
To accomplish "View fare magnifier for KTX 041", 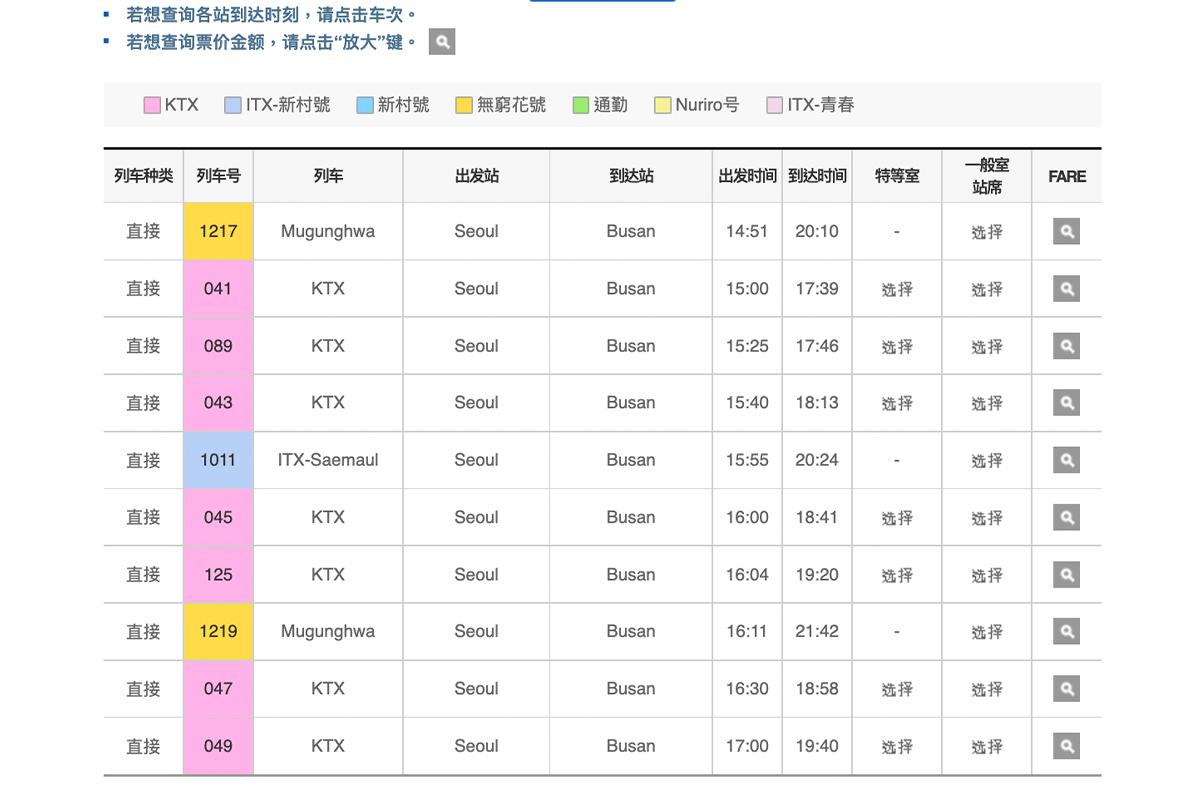I will pos(1067,289).
